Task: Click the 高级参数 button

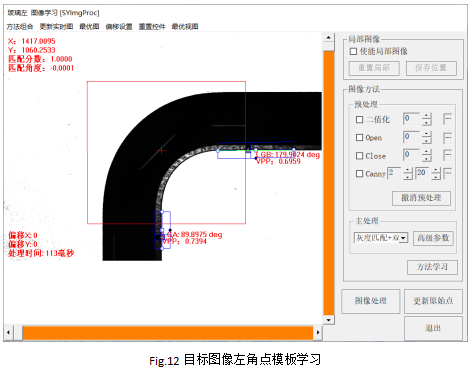Action: click(433, 238)
